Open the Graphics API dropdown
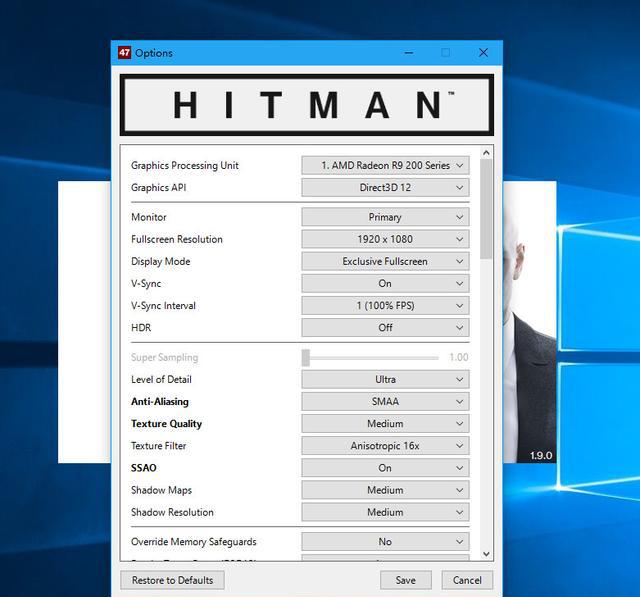Viewport: 640px width, 597px height. [385, 188]
